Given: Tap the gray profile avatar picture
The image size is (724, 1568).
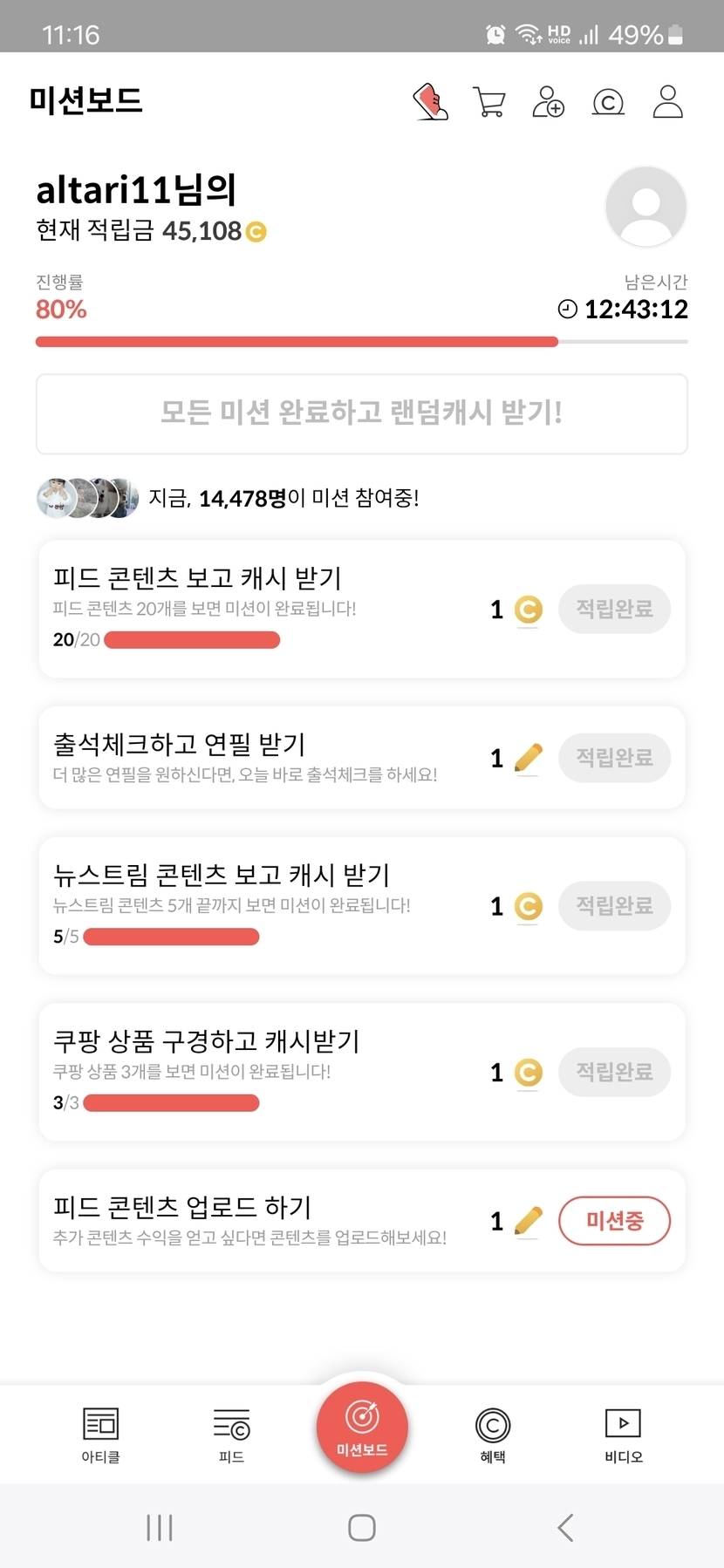Looking at the screenshot, I should (x=645, y=207).
